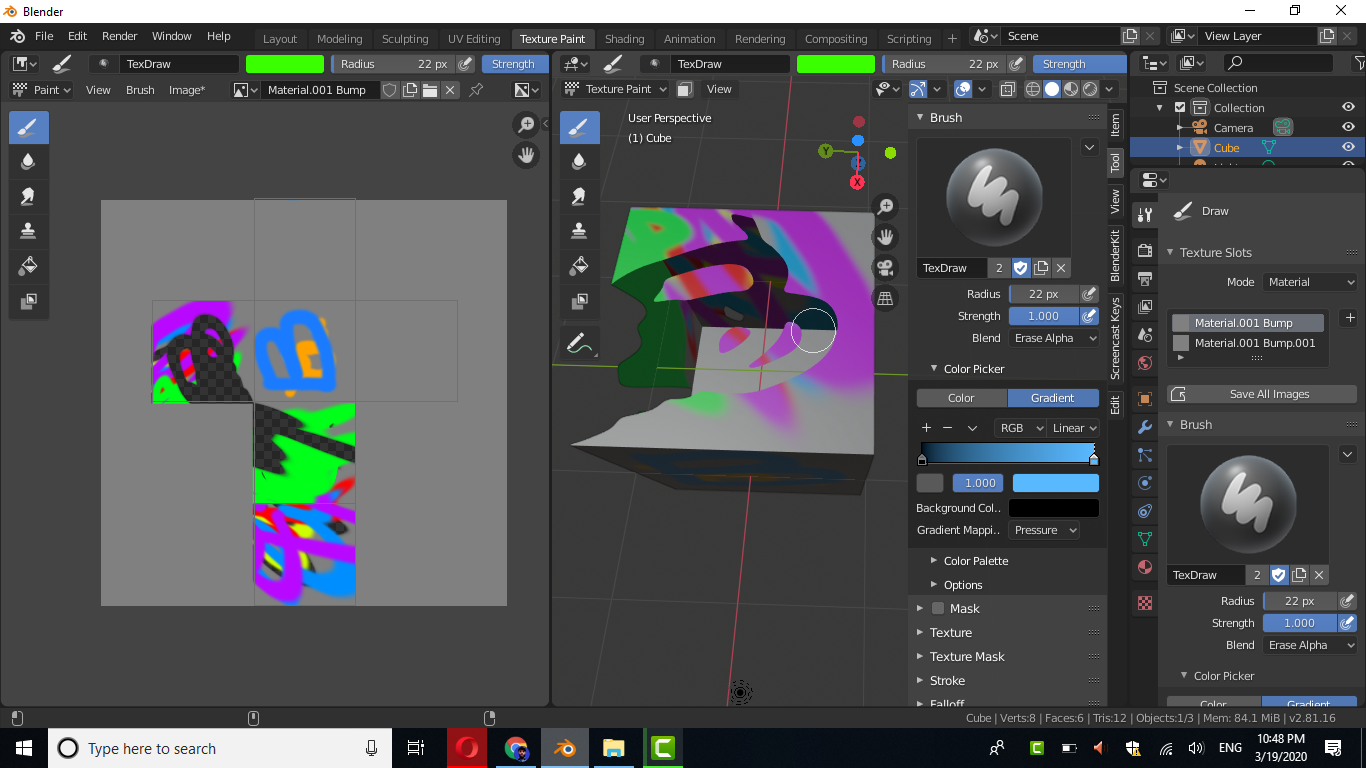Switch to the Gradient color mode
1366x768 pixels.
1053,397
